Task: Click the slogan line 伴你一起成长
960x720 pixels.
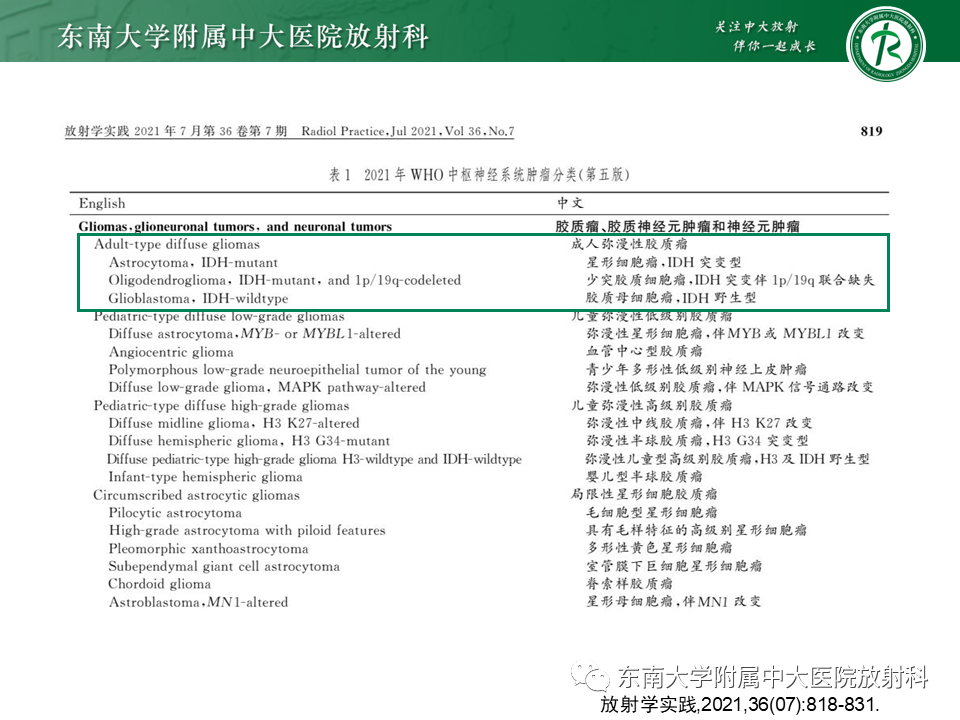Action: click(x=774, y=46)
